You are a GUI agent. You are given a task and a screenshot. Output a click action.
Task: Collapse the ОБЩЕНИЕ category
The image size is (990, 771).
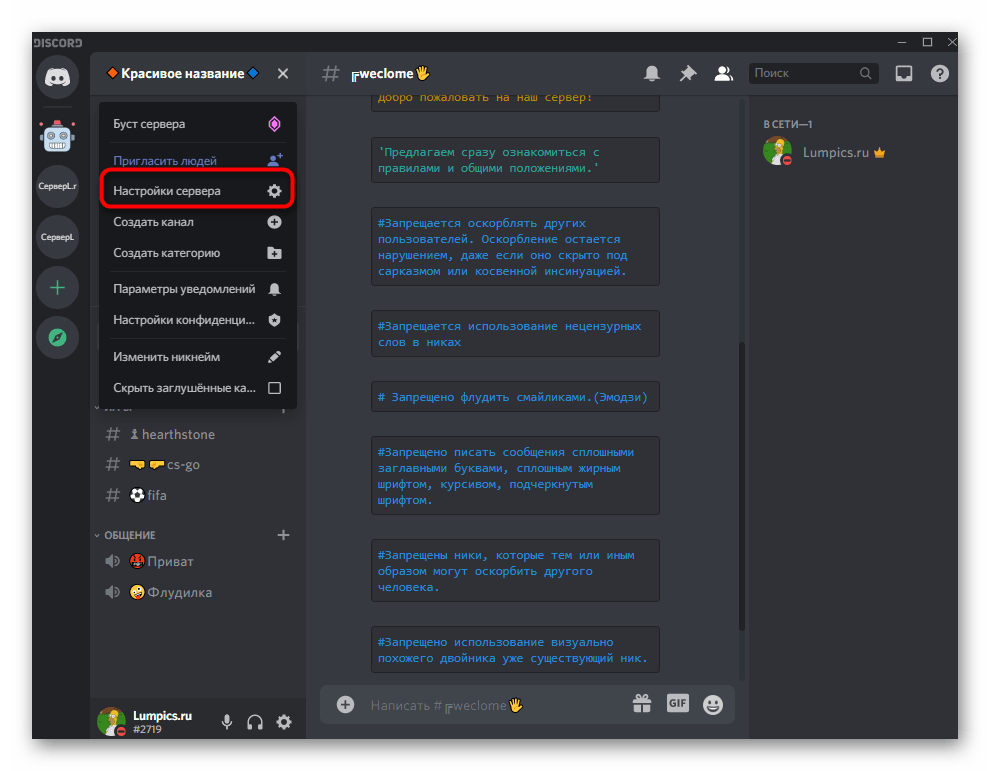click(130, 535)
